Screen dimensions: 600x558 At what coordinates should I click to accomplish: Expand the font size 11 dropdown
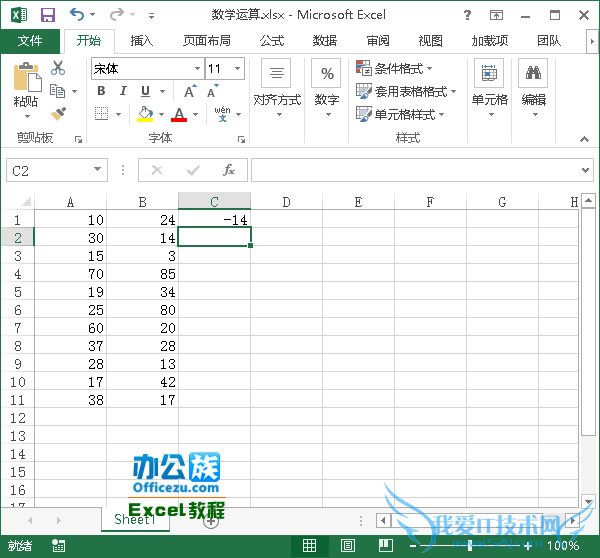click(237, 69)
